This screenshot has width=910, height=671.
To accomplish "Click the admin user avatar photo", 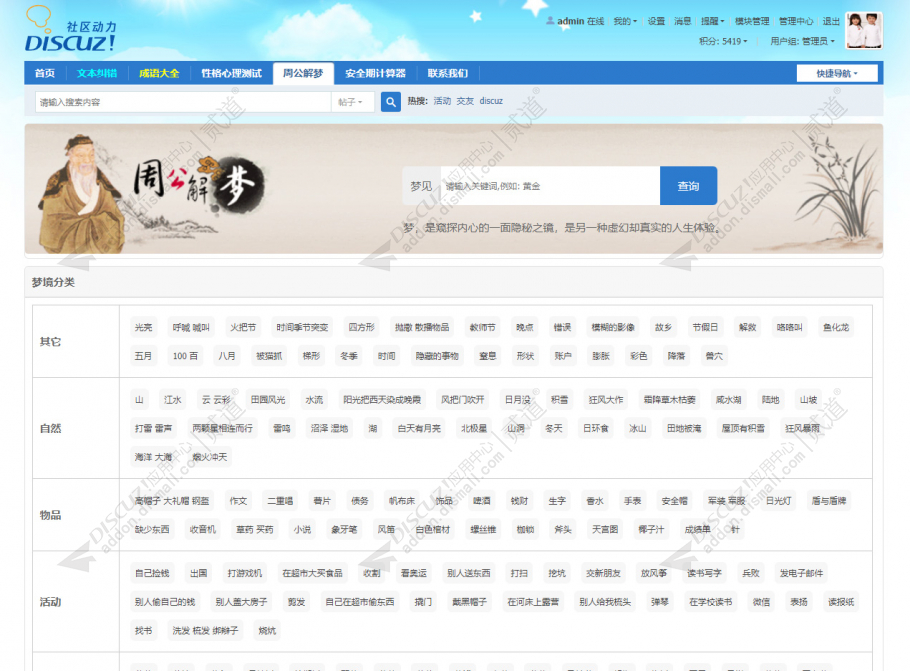I will [x=864, y=30].
